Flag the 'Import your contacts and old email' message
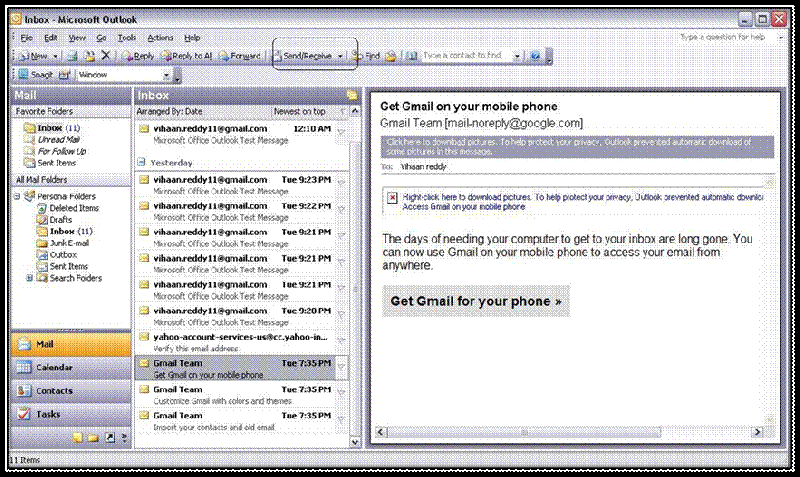The height and width of the screenshot is (477, 800). [341, 419]
